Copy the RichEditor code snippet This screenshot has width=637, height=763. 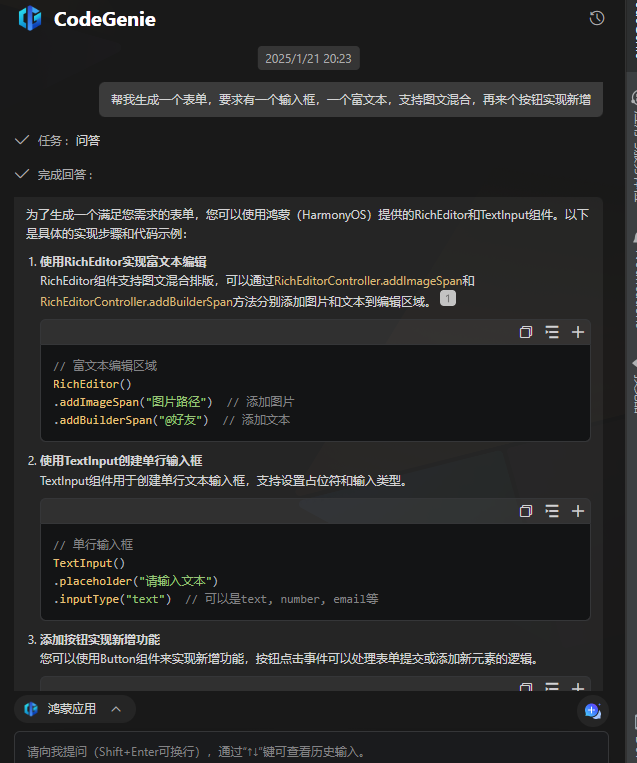(x=526, y=332)
